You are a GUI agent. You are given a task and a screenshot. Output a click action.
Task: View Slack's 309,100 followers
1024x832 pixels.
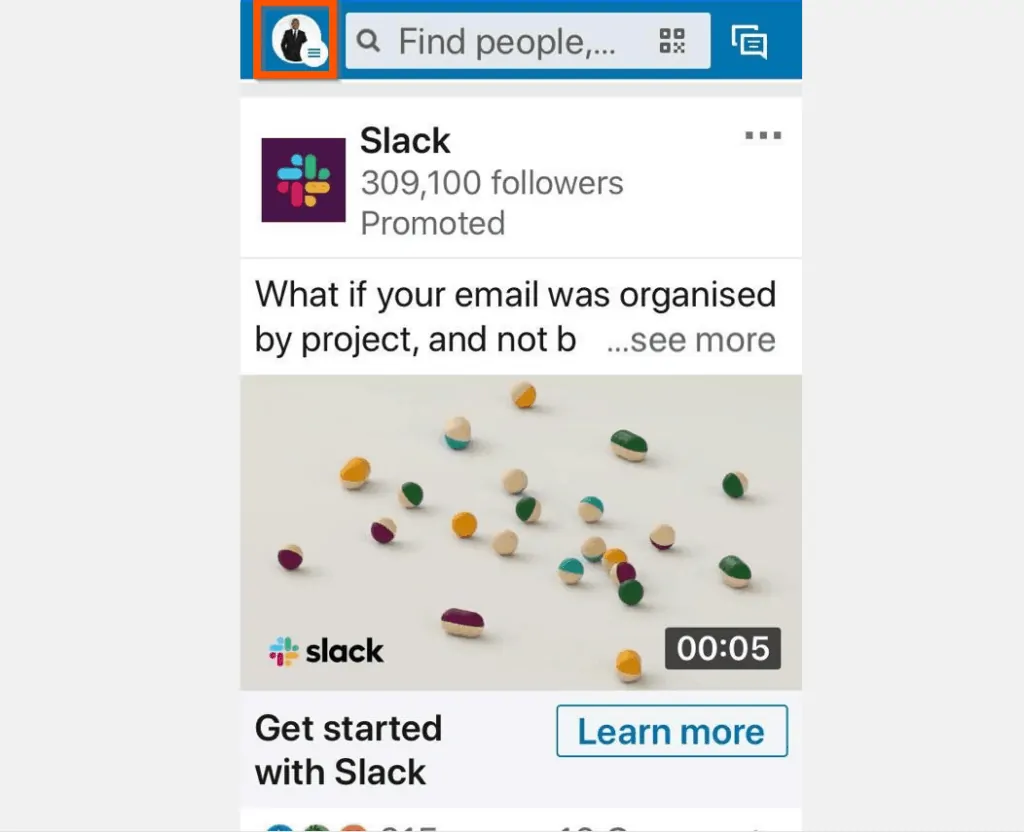point(492,183)
